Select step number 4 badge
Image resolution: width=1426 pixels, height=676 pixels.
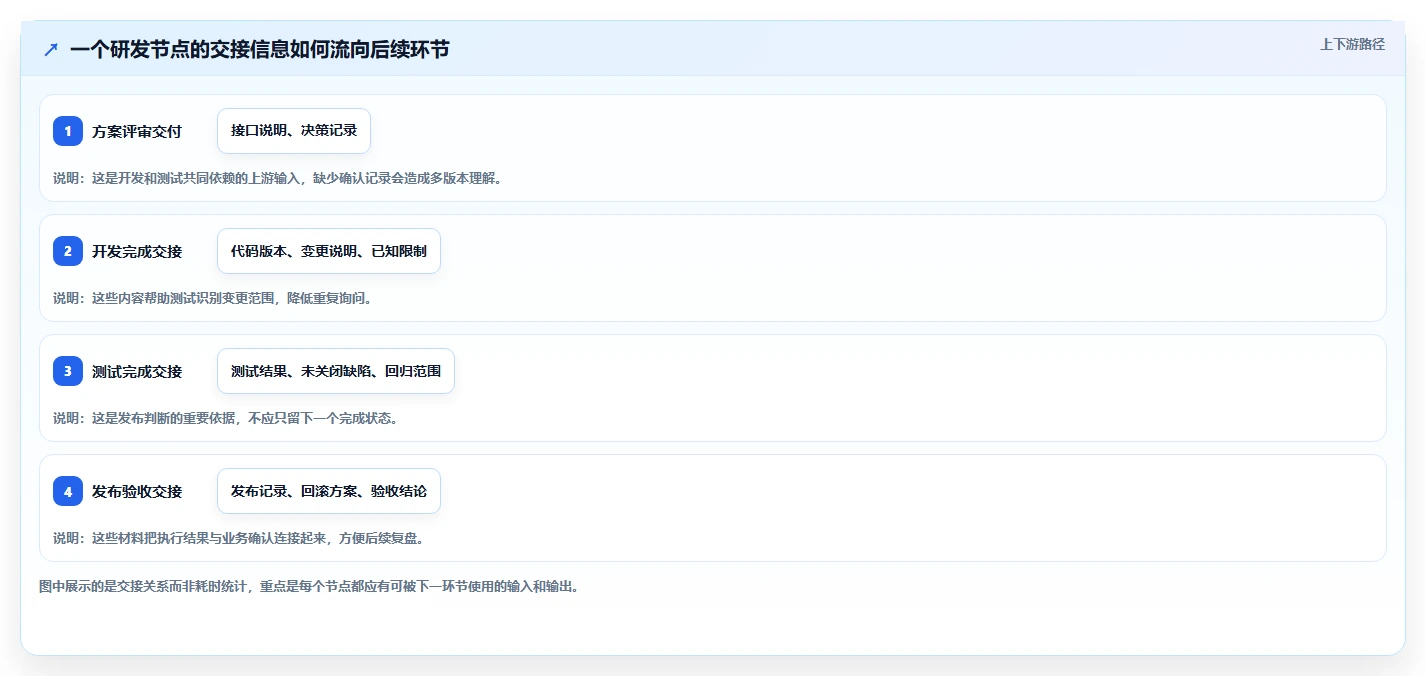68,491
